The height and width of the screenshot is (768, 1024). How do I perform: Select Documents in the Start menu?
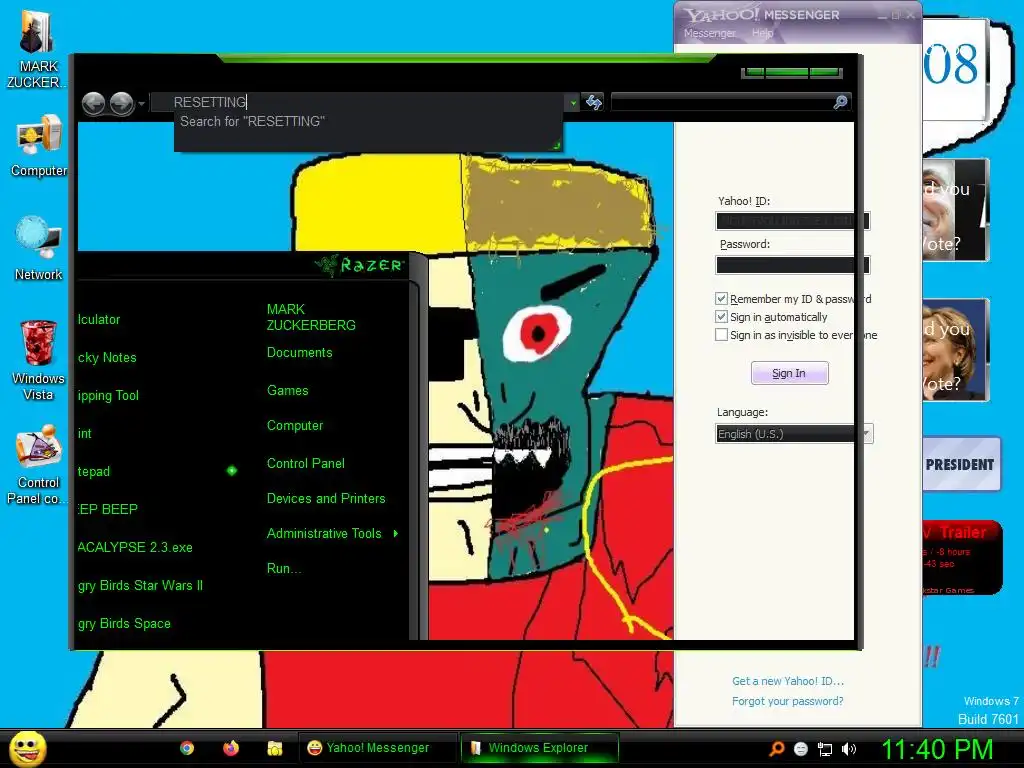300,353
